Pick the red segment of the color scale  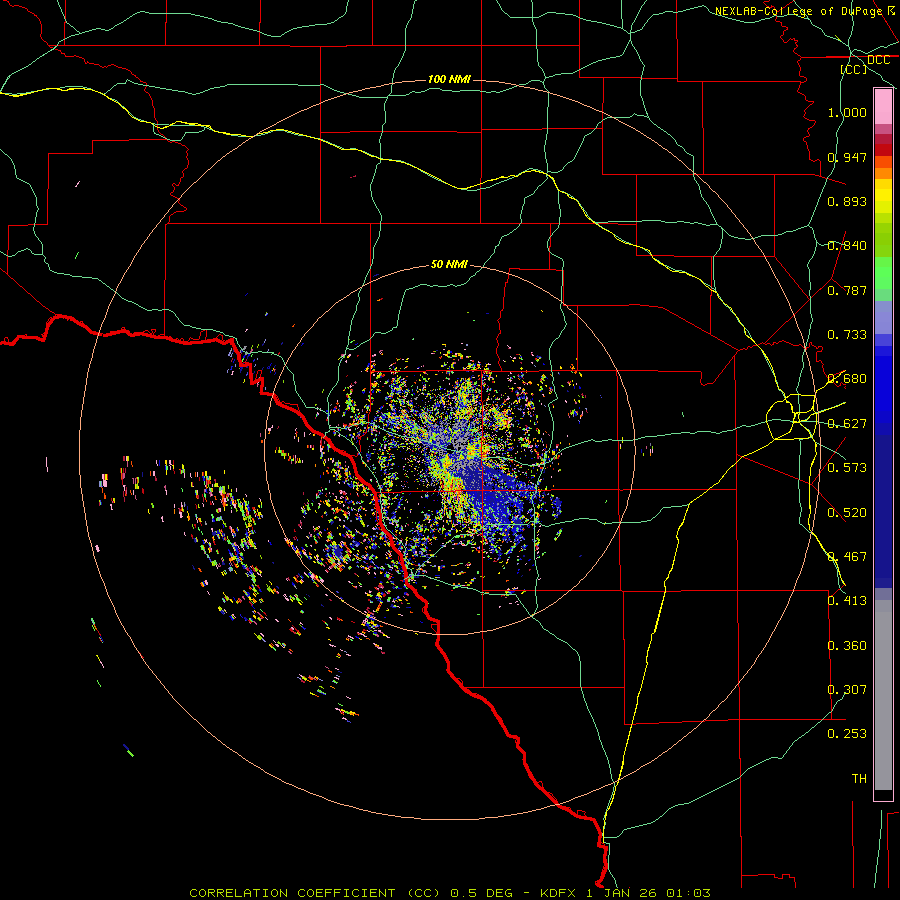coord(883,150)
